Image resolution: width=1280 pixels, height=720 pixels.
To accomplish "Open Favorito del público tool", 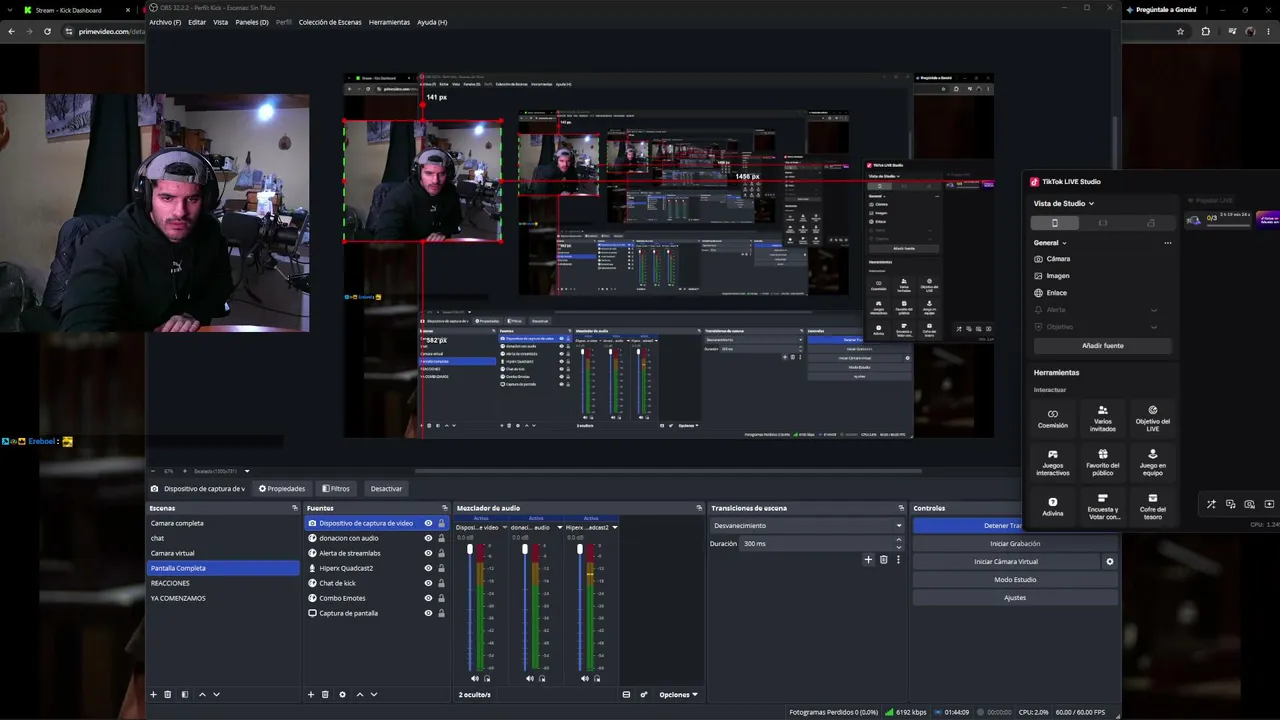I will [1103, 462].
